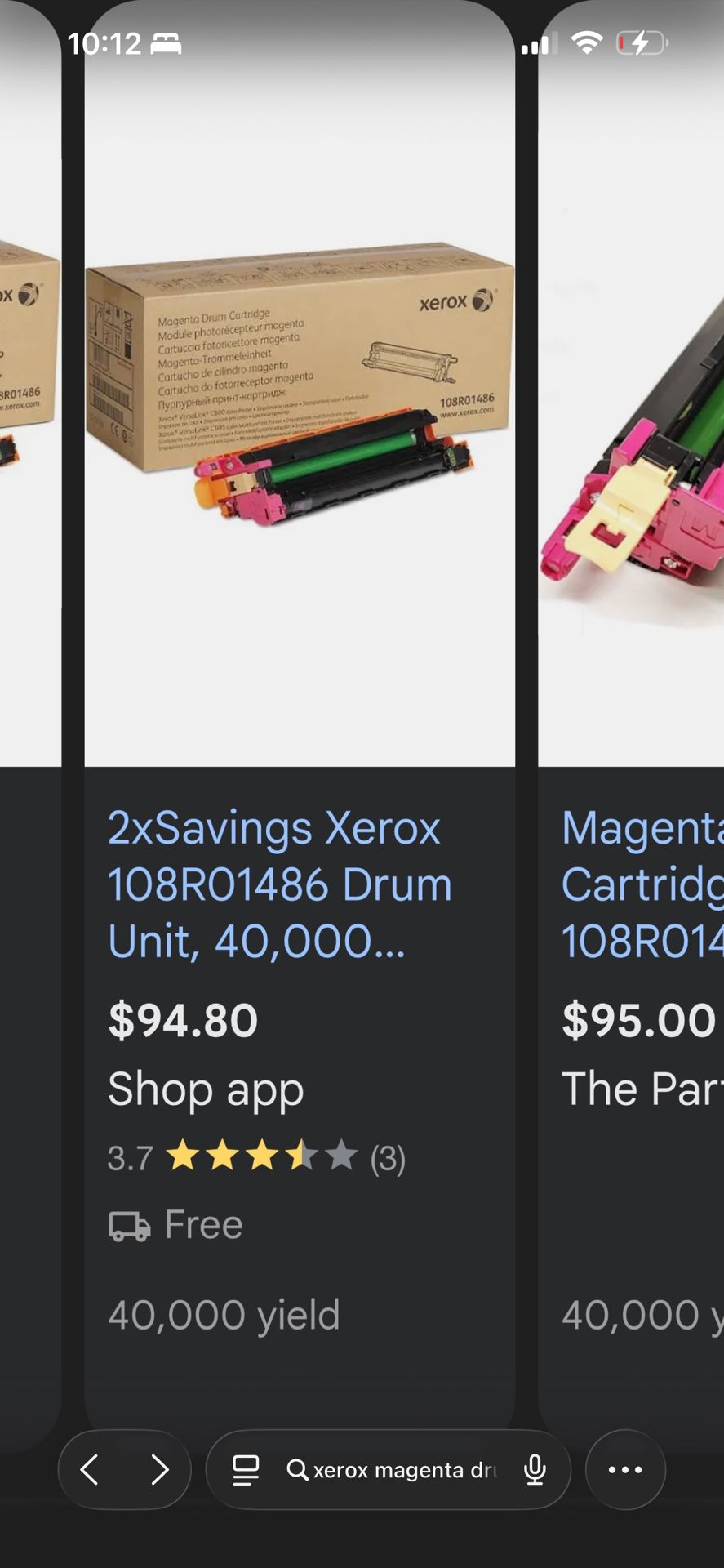Start voice search with microphone icon
This screenshot has width=724, height=1568.
pos(535,1470)
